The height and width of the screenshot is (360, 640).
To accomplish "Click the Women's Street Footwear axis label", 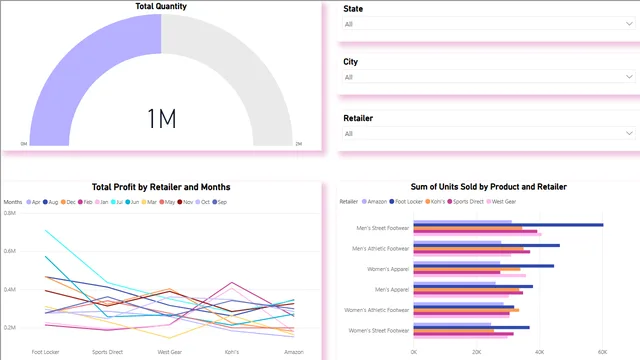I will 379,331.
